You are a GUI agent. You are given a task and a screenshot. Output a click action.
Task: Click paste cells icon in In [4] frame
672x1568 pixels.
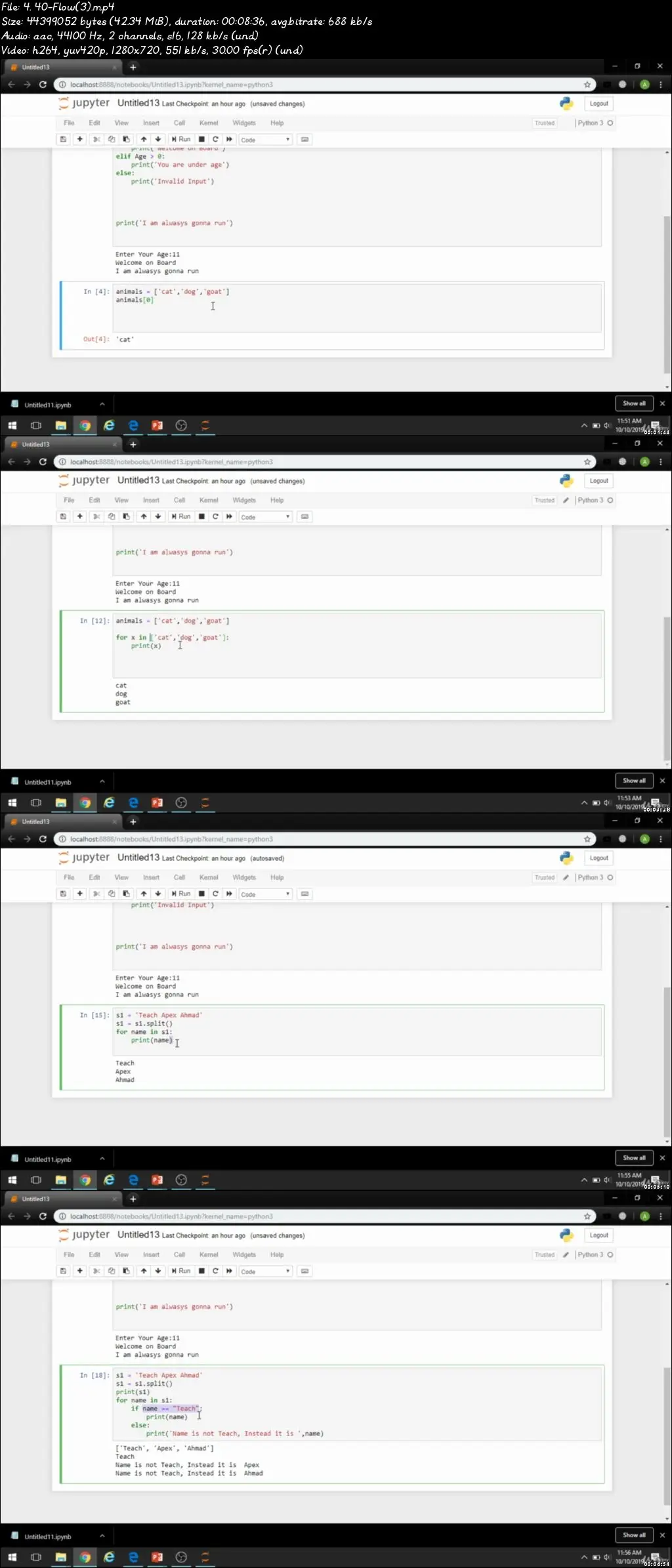pyautogui.click(x=127, y=139)
